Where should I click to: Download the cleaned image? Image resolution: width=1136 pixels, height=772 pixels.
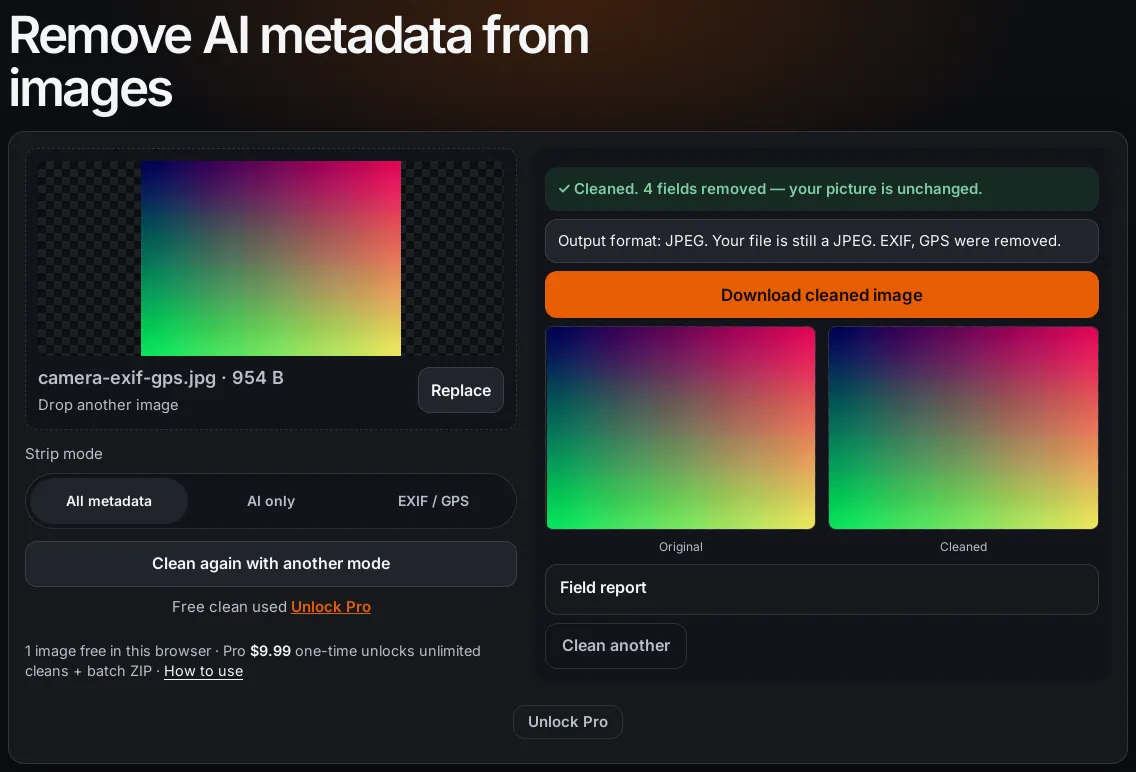(x=822, y=295)
